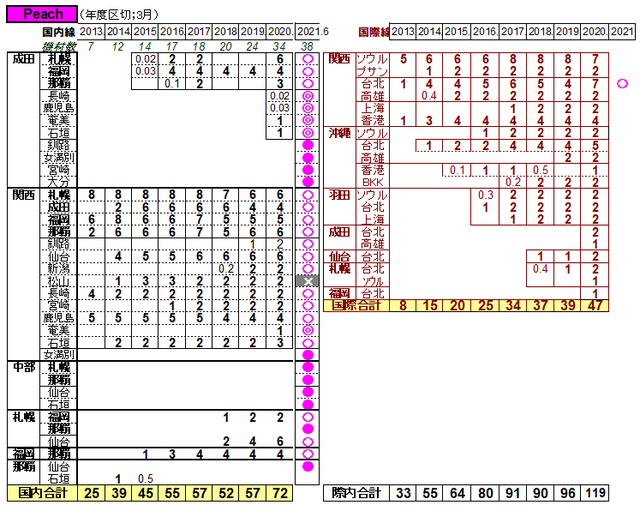The height and width of the screenshot is (511, 640).
Task: Click the 際内合計 value 33
Action: 403,493
